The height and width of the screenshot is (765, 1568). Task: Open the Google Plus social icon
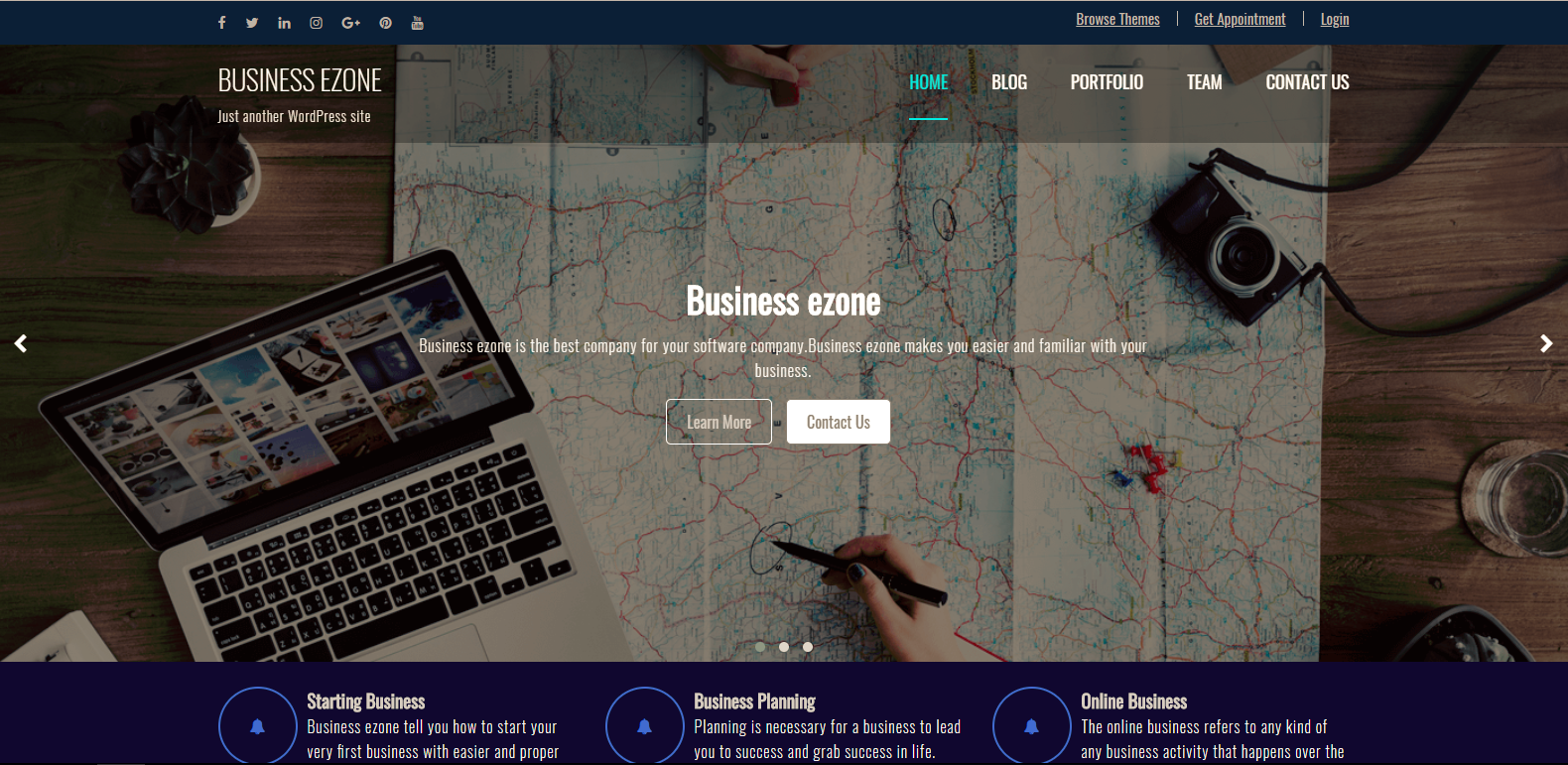click(350, 23)
